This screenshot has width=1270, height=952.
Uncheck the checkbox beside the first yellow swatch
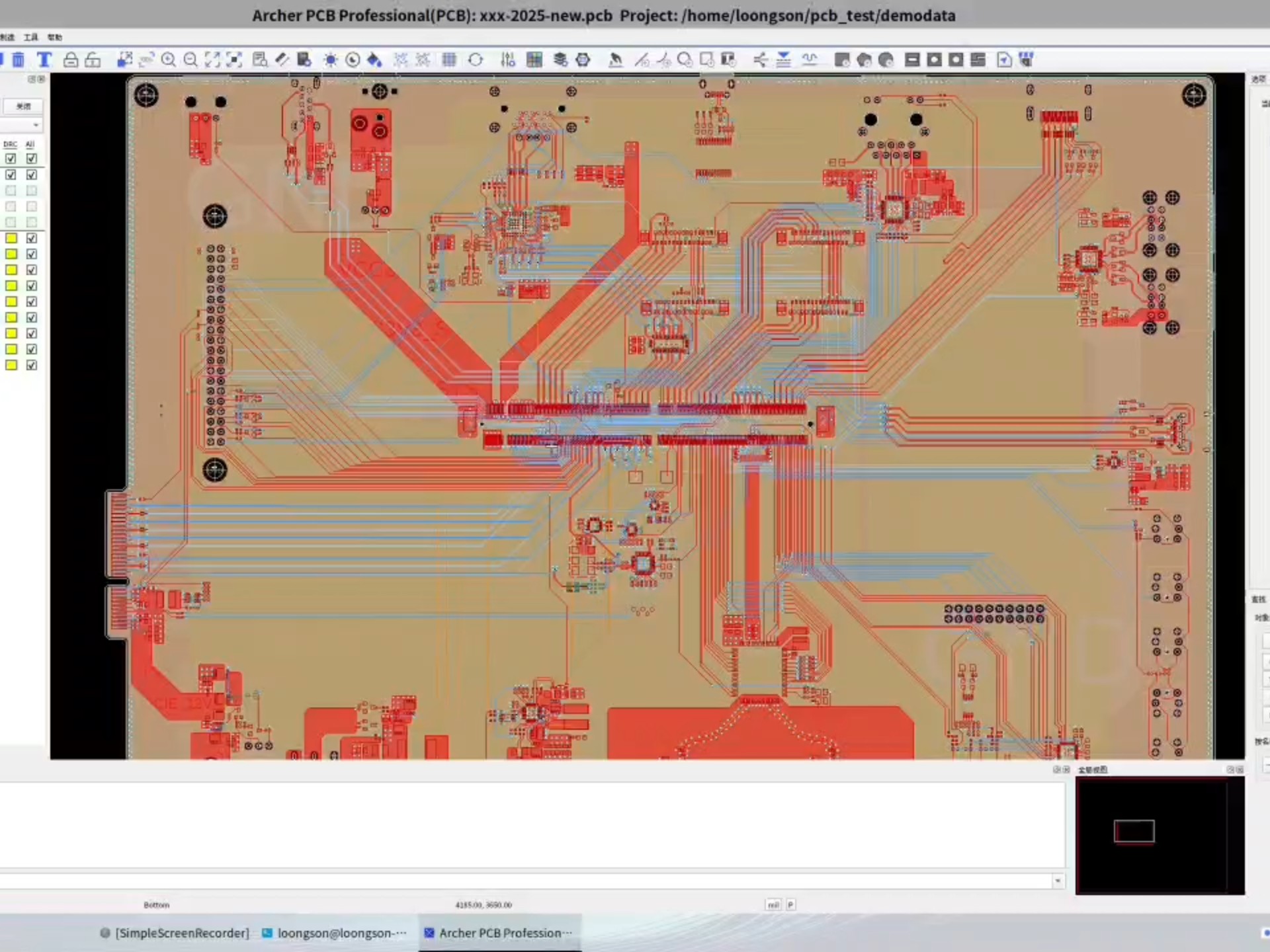click(32, 238)
